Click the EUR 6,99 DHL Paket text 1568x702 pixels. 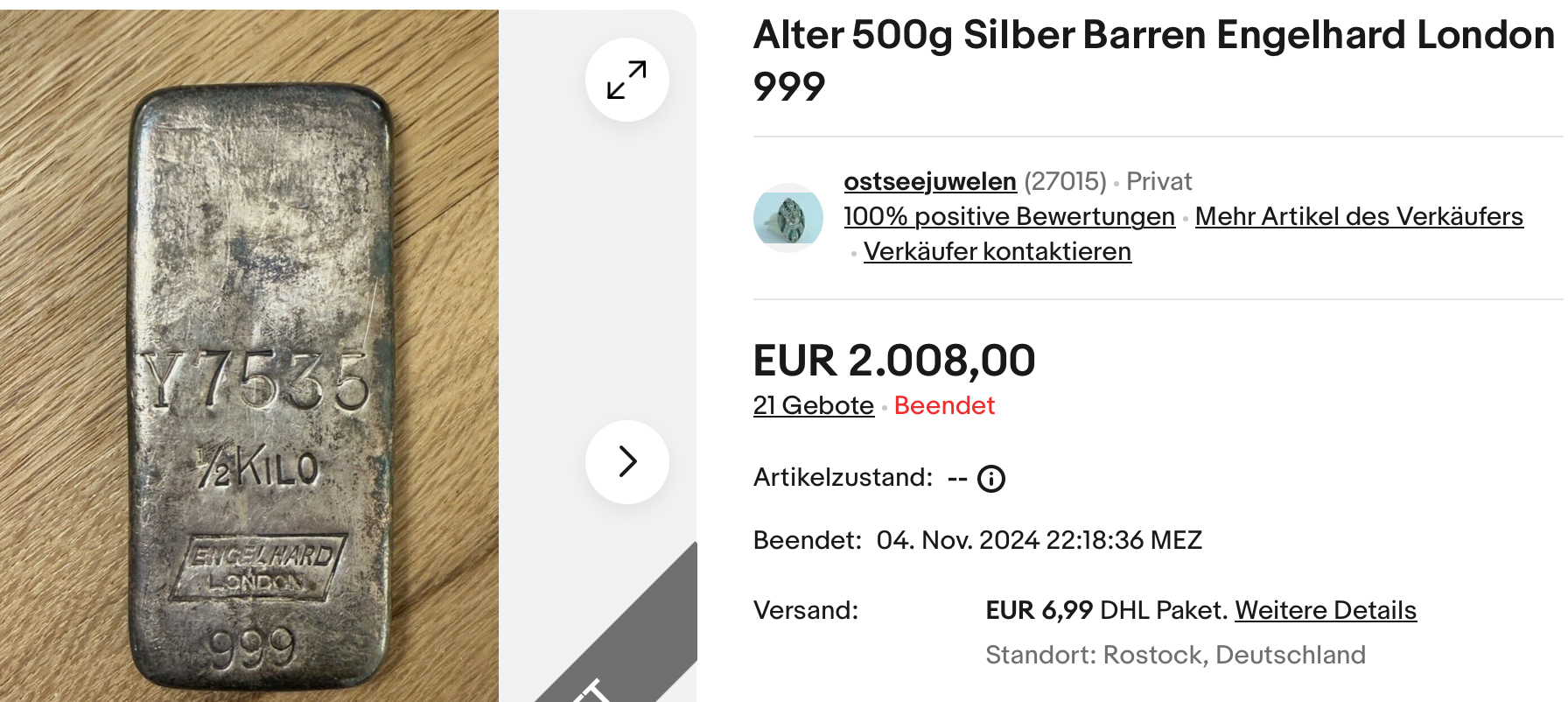pos(1107,610)
